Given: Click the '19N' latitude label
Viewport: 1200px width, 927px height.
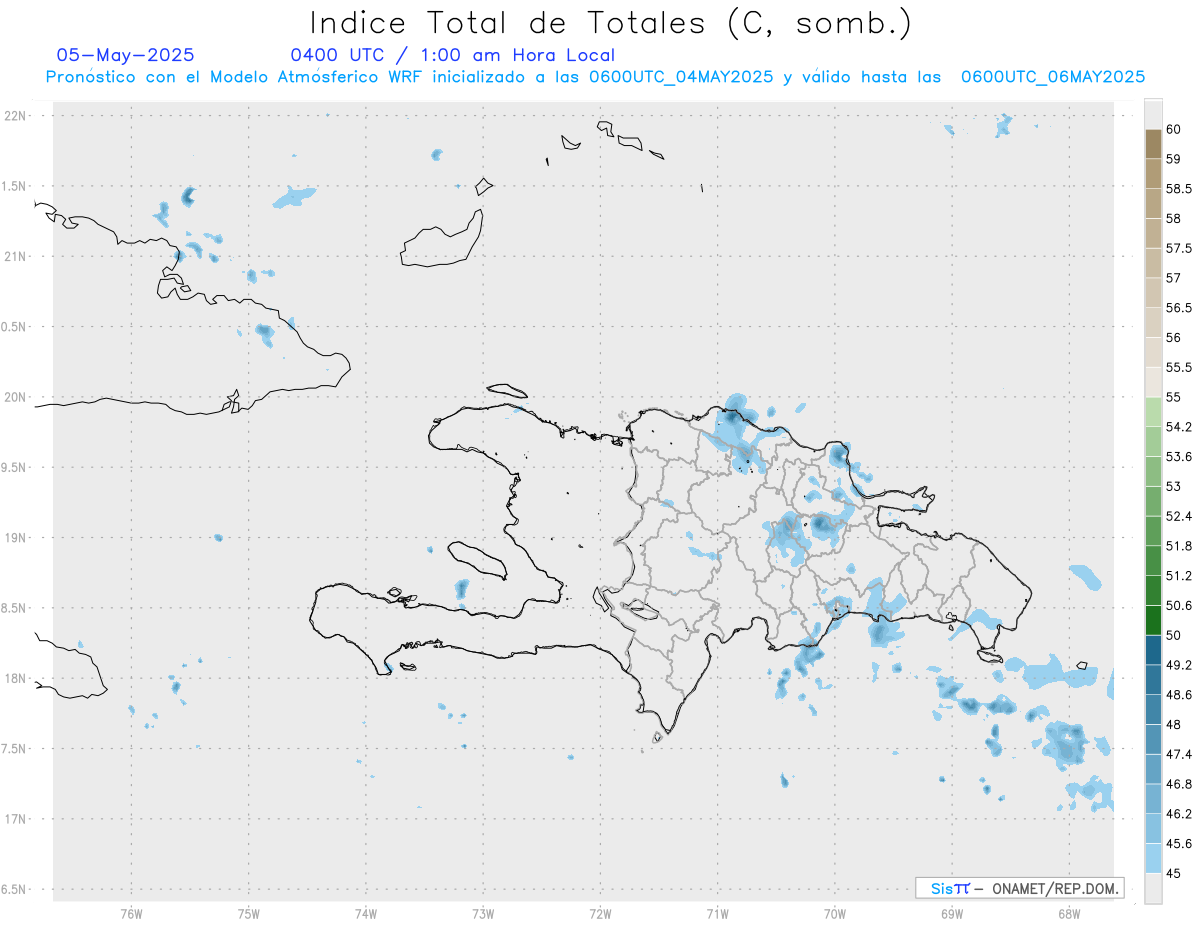Looking at the screenshot, I should (15, 538).
